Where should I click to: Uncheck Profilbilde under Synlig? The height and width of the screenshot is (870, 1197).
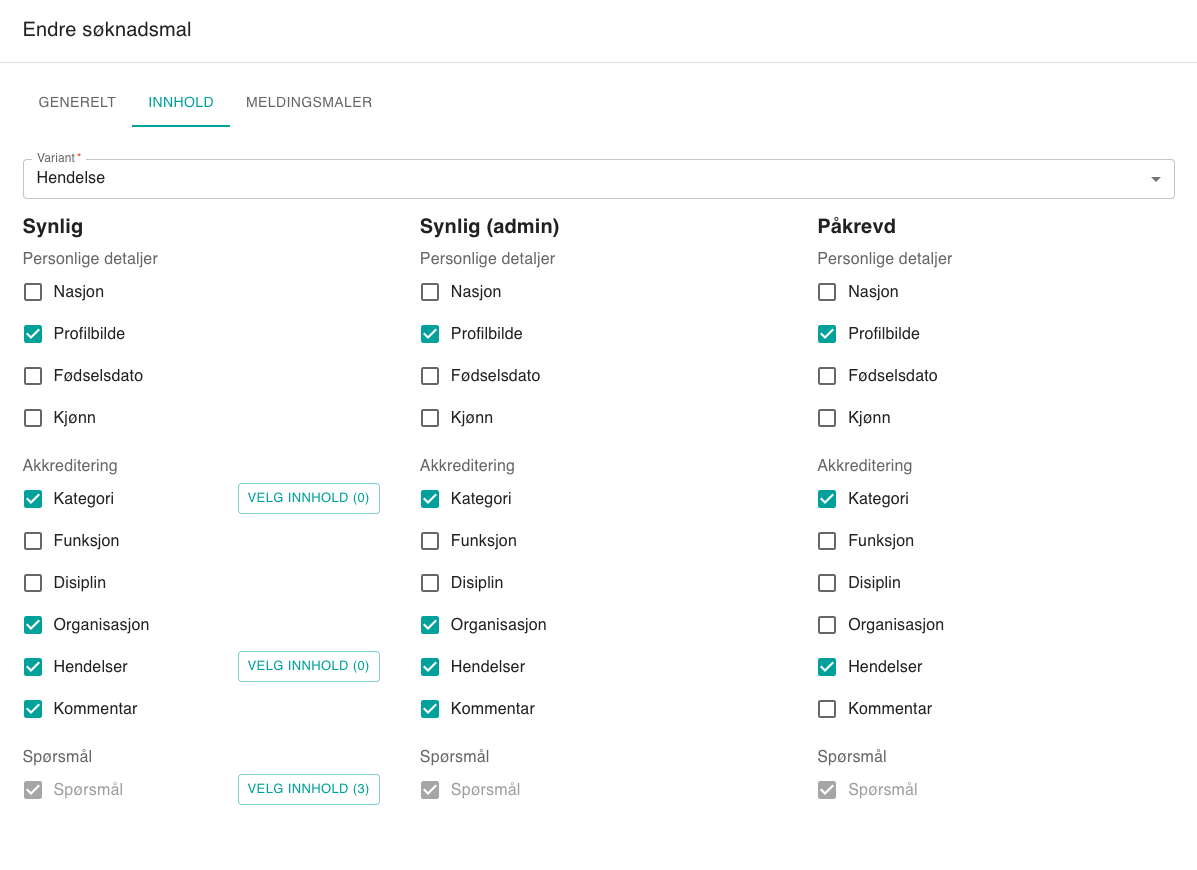(33, 334)
